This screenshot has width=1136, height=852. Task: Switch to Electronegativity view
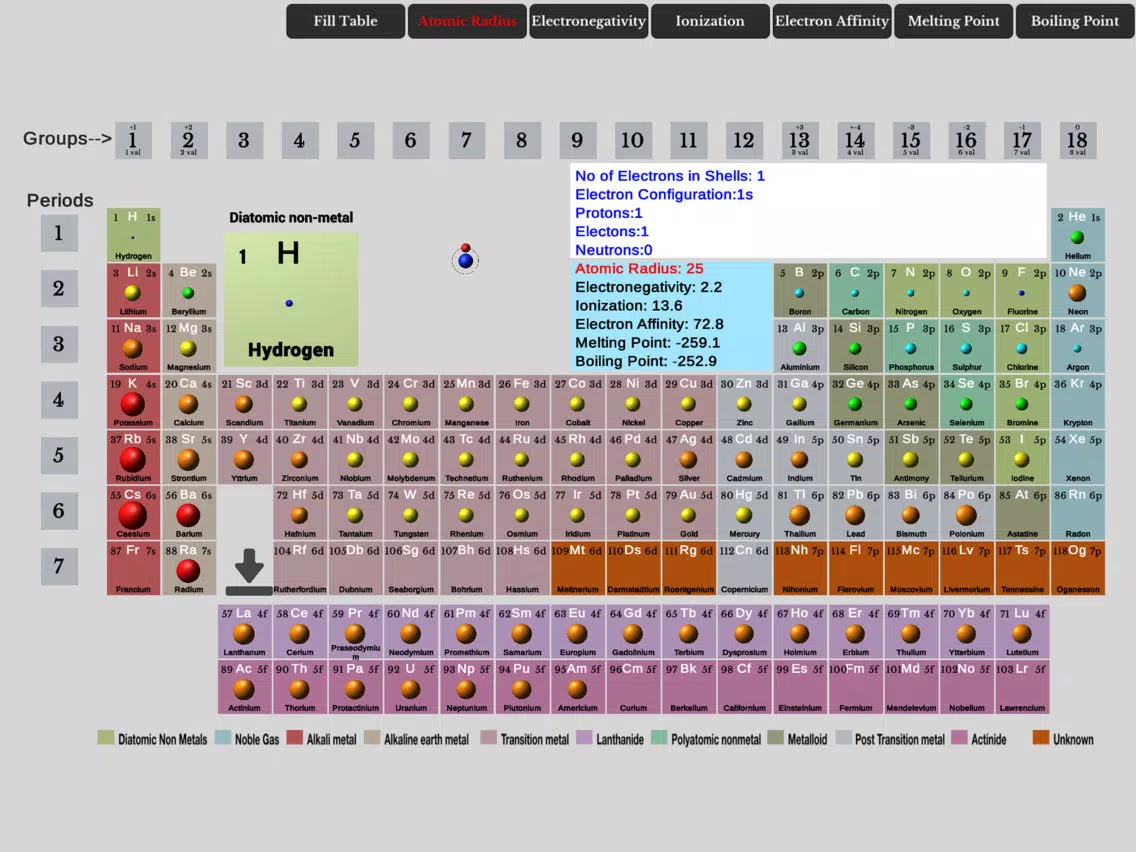coord(588,21)
